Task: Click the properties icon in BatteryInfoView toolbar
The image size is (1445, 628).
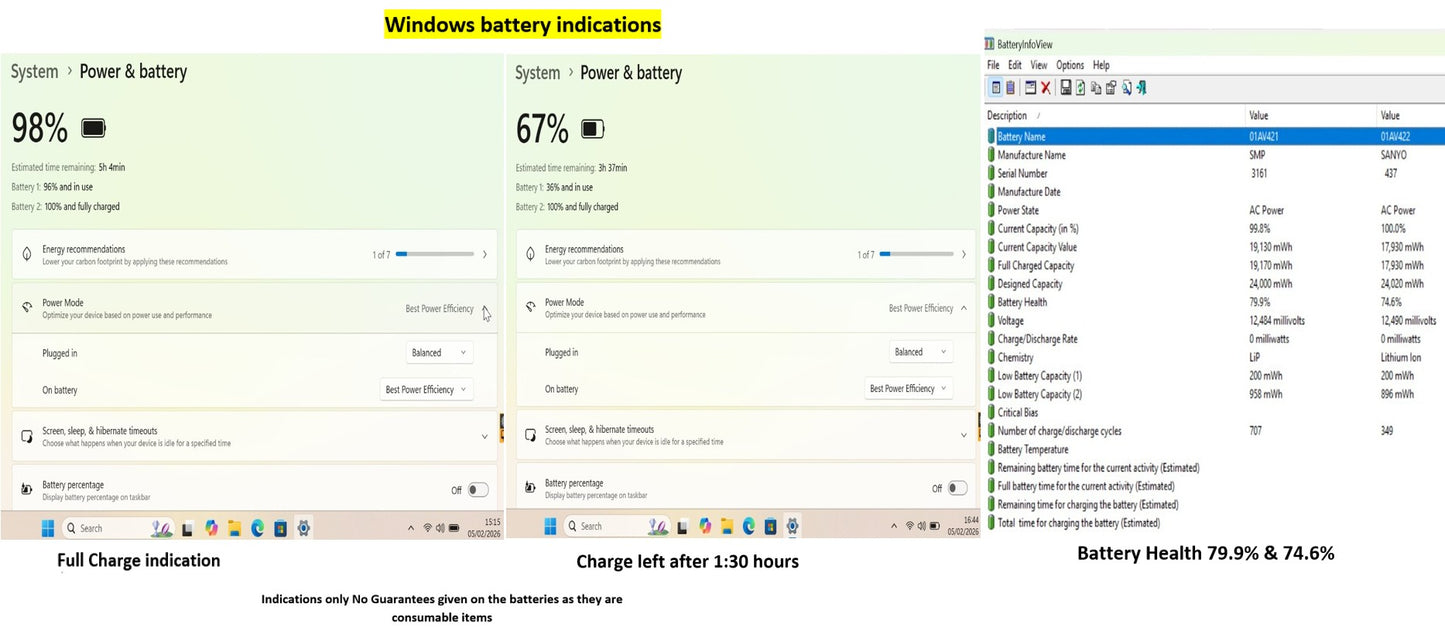Action: 1110,88
